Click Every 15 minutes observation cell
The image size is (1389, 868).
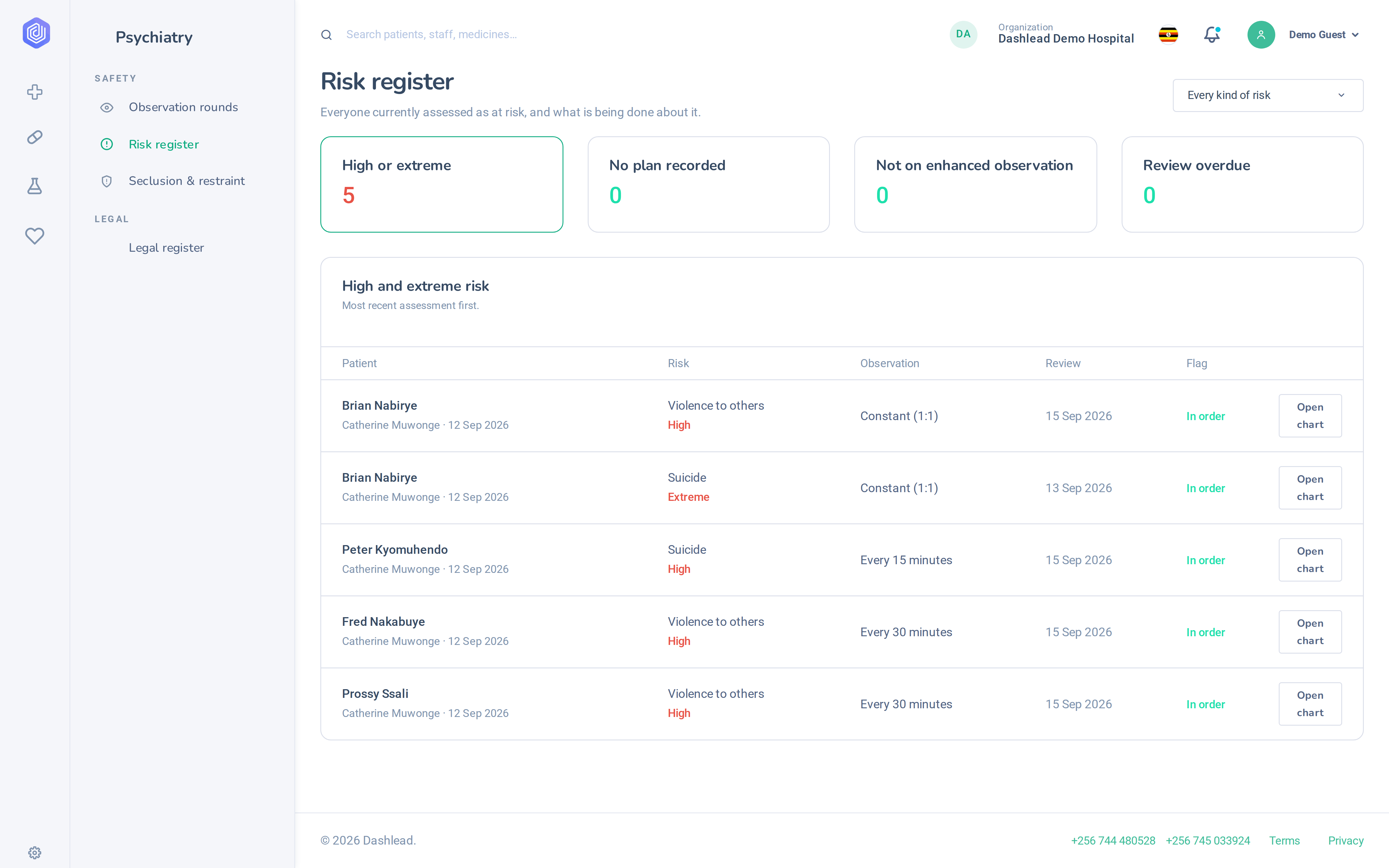click(906, 560)
